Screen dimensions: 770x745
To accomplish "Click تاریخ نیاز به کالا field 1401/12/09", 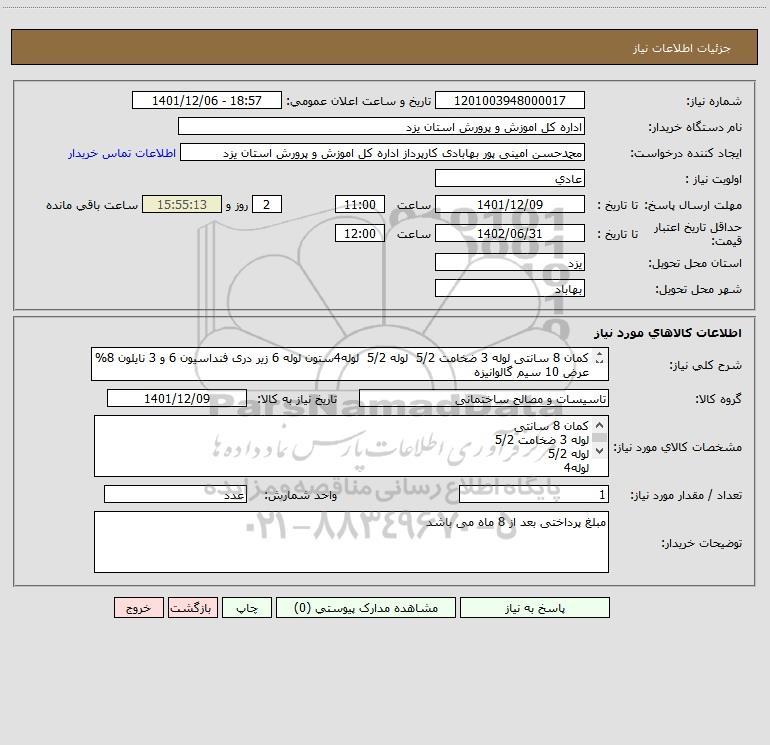I will [177, 398].
